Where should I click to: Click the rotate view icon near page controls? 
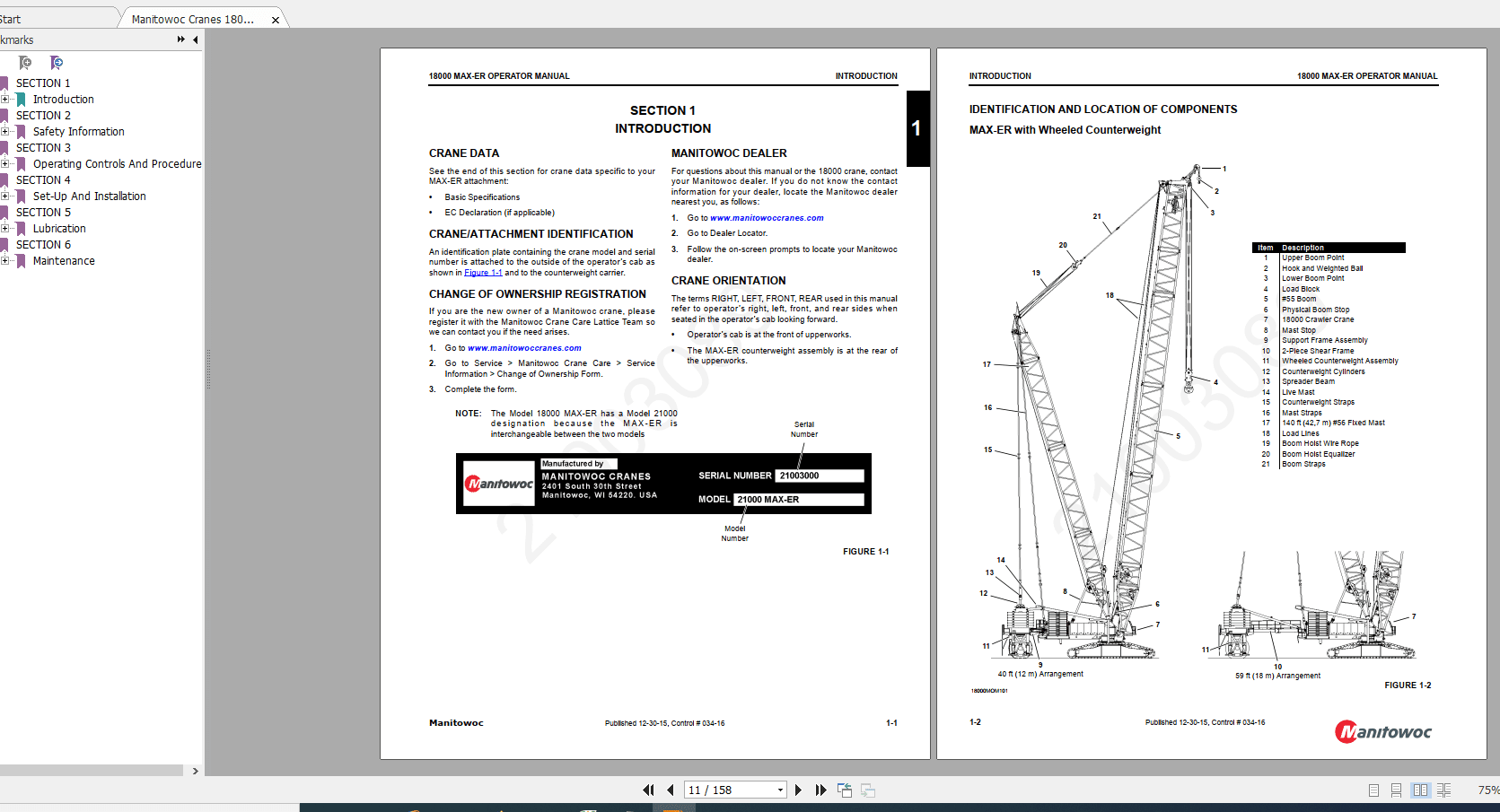845,790
